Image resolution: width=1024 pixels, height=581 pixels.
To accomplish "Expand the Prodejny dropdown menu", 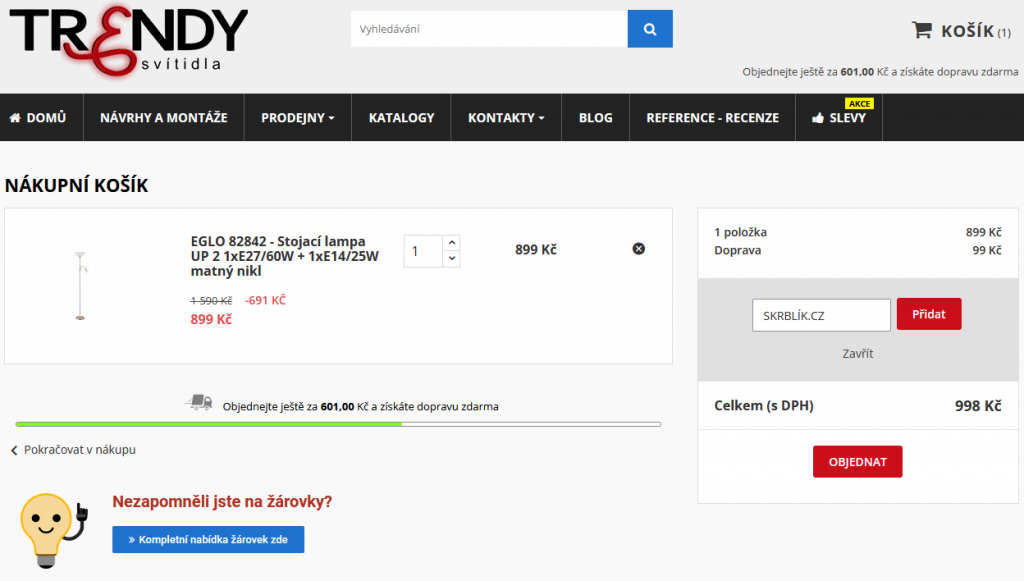I will coord(298,118).
